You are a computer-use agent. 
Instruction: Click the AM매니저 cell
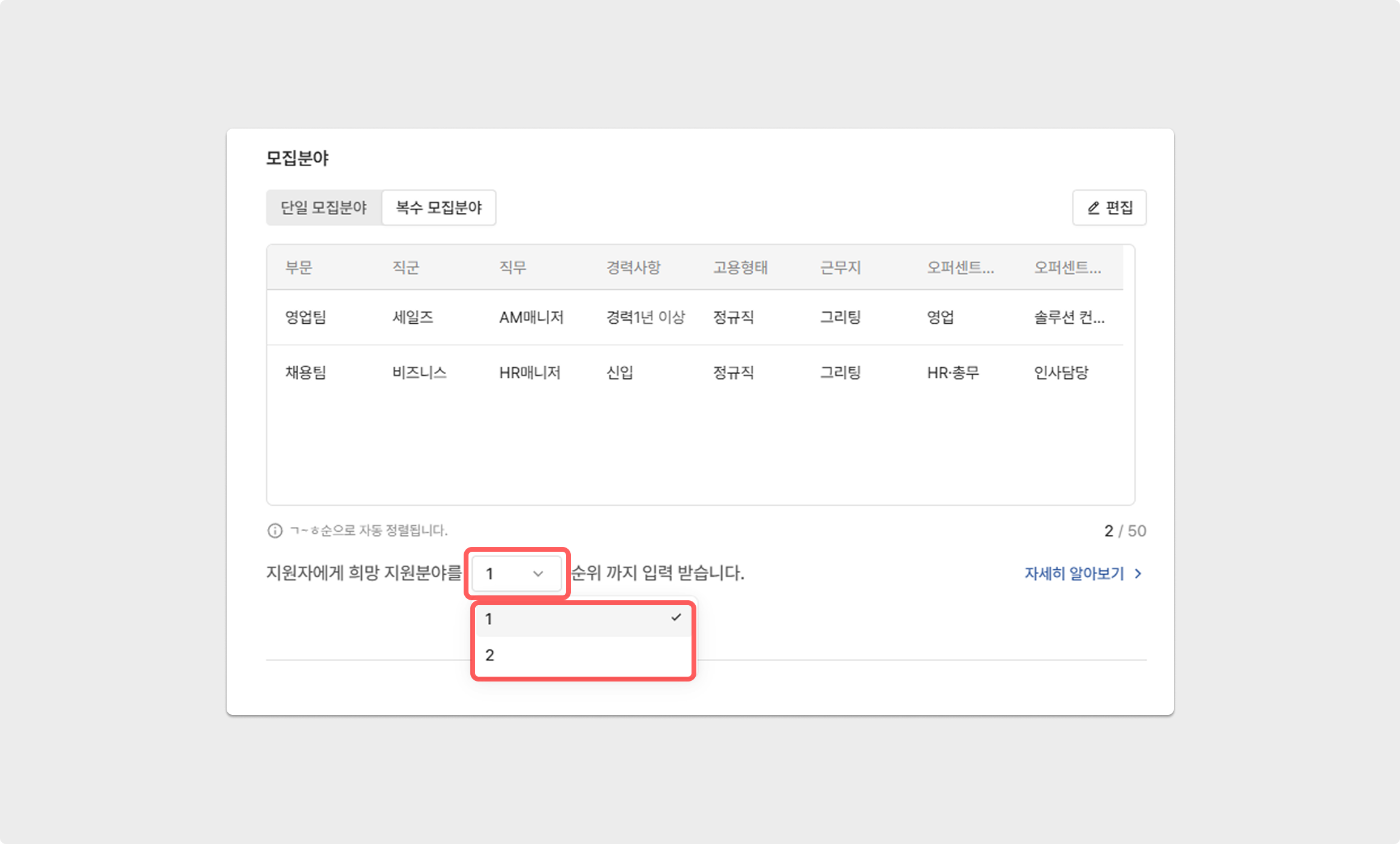tap(531, 317)
